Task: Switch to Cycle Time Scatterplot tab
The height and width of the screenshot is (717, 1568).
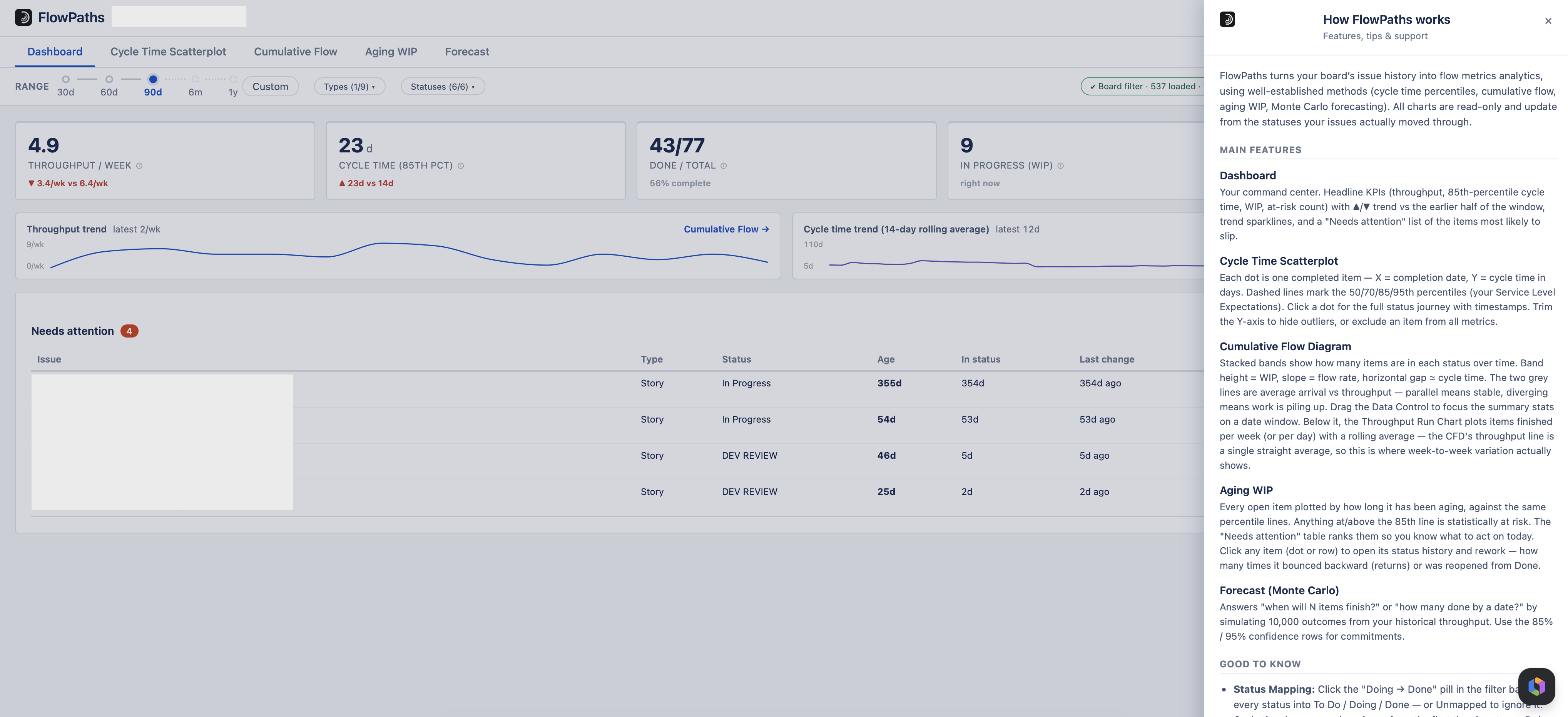Action: (168, 52)
